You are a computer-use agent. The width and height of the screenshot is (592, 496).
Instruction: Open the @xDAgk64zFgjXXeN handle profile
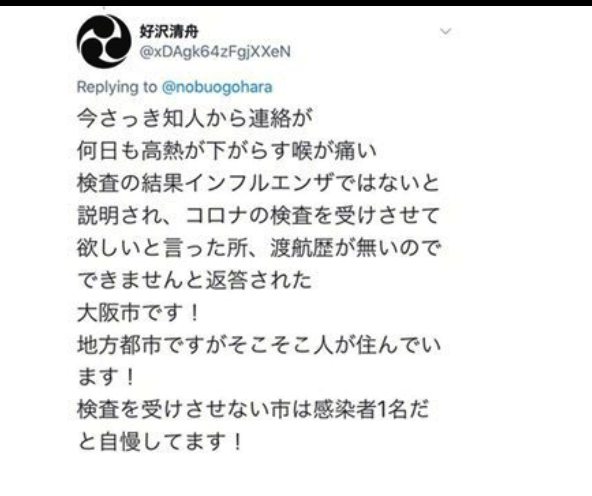215,52
